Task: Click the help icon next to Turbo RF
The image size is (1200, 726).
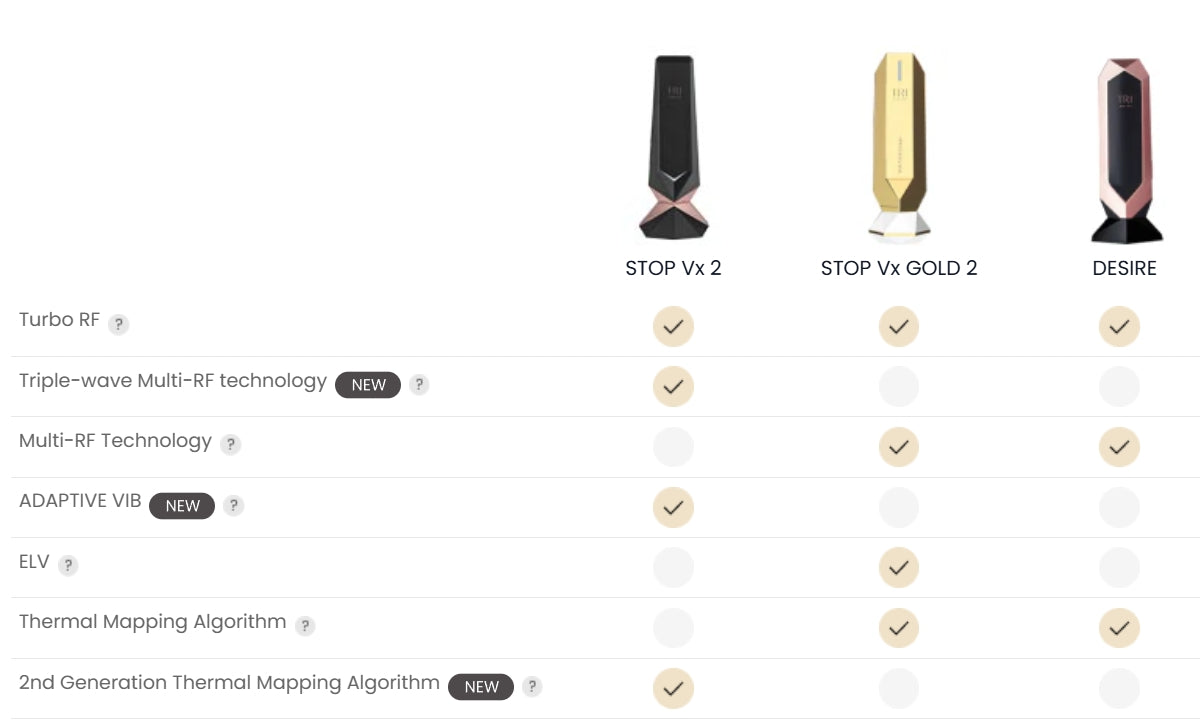Action: pyautogui.click(x=120, y=324)
